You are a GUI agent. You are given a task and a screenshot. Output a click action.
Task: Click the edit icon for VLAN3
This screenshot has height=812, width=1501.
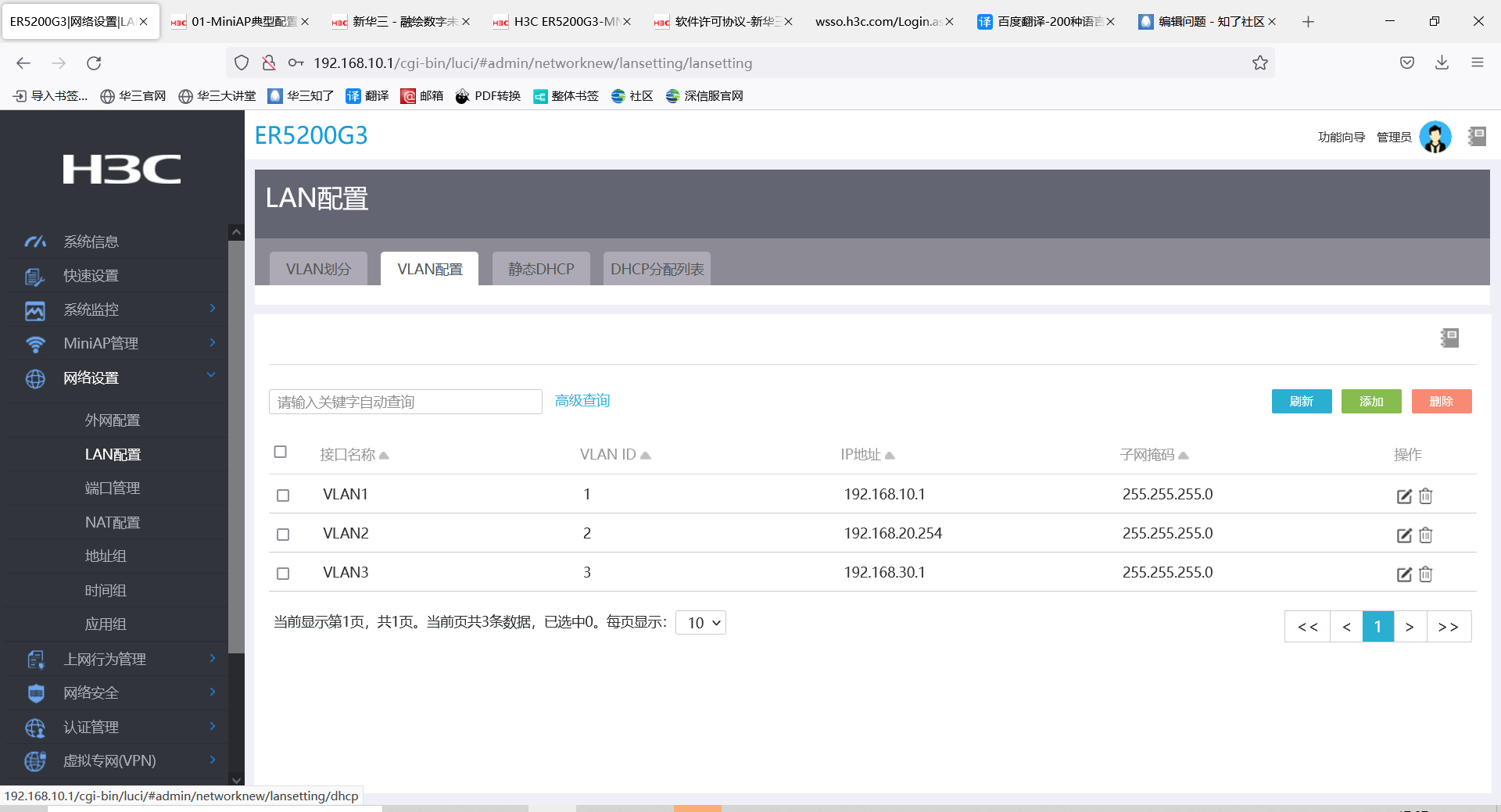pos(1404,574)
